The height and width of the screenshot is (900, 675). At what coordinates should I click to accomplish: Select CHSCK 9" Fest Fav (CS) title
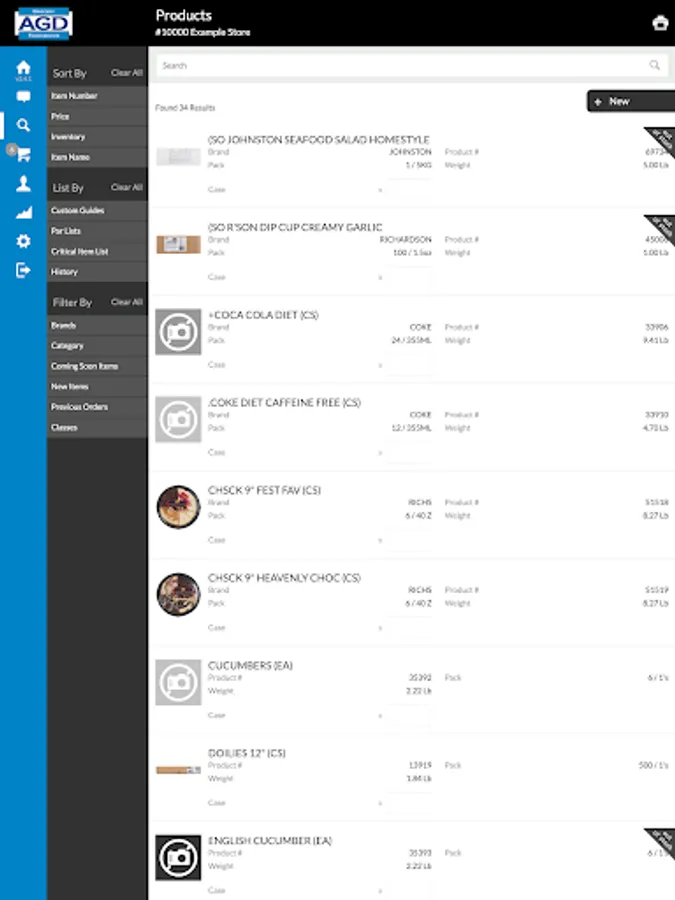(264, 490)
